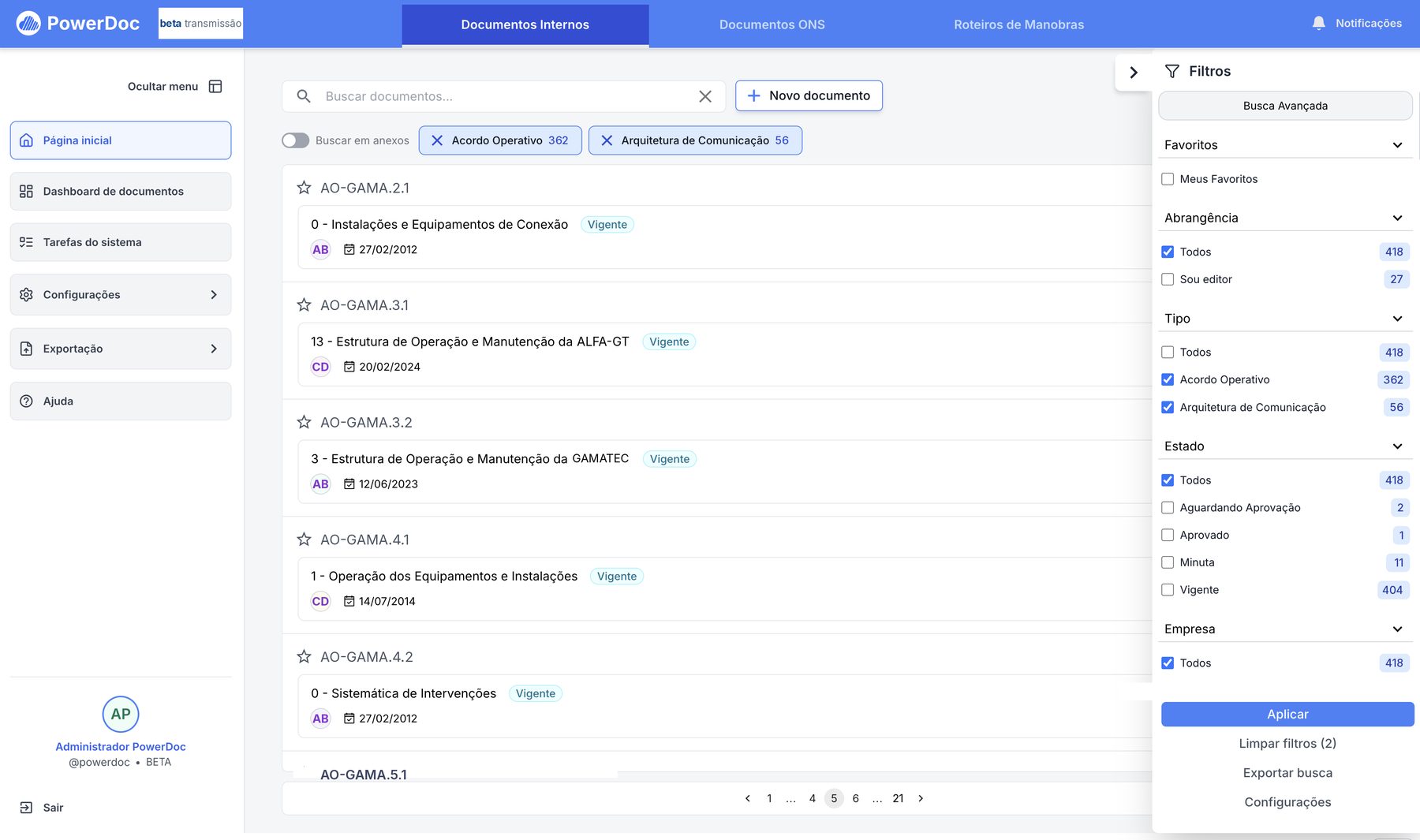1420x840 pixels.
Task: Click the notifications bell icon
Action: (1318, 24)
